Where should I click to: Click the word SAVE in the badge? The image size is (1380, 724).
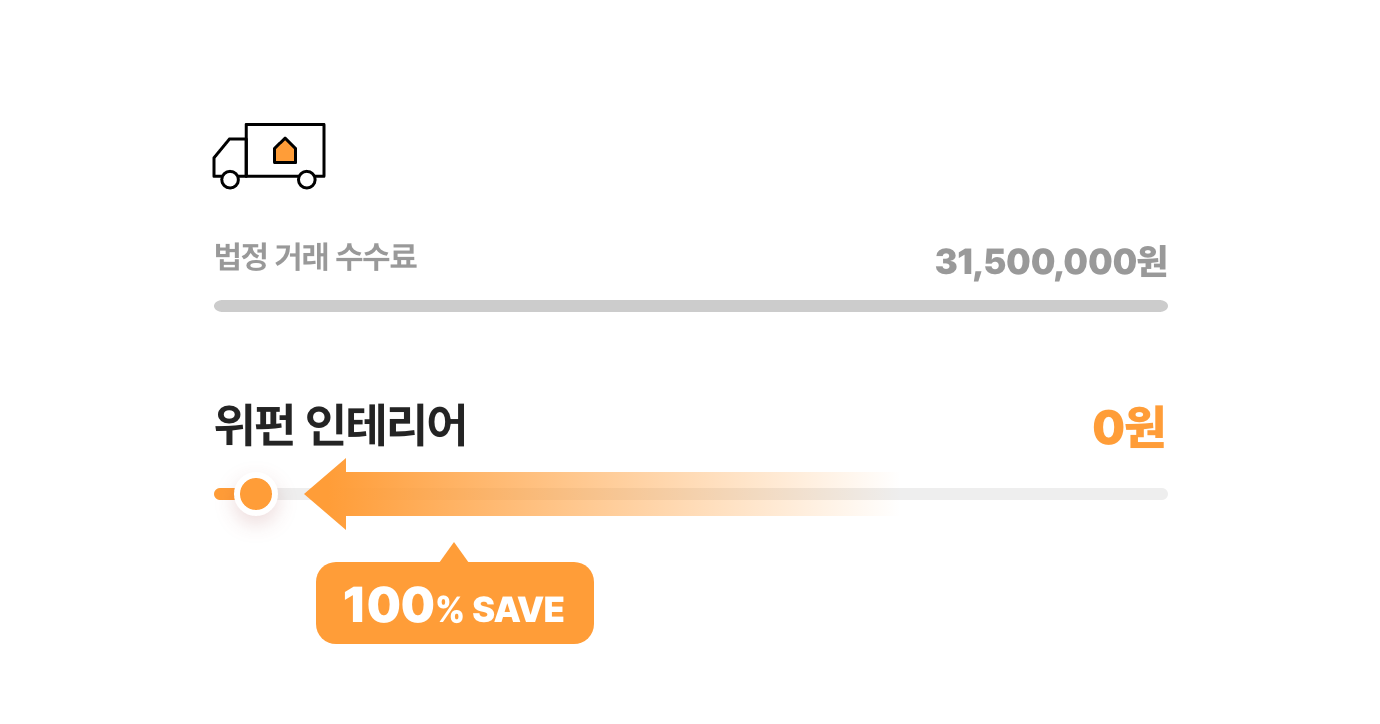(x=518, y=609)
